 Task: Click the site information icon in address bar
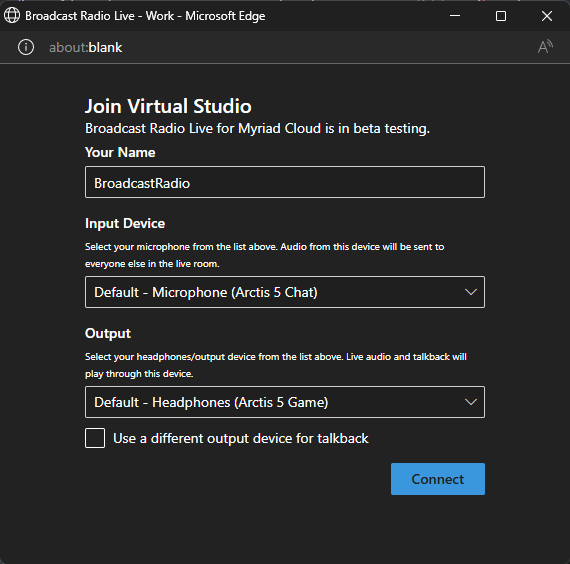(26, 47)
